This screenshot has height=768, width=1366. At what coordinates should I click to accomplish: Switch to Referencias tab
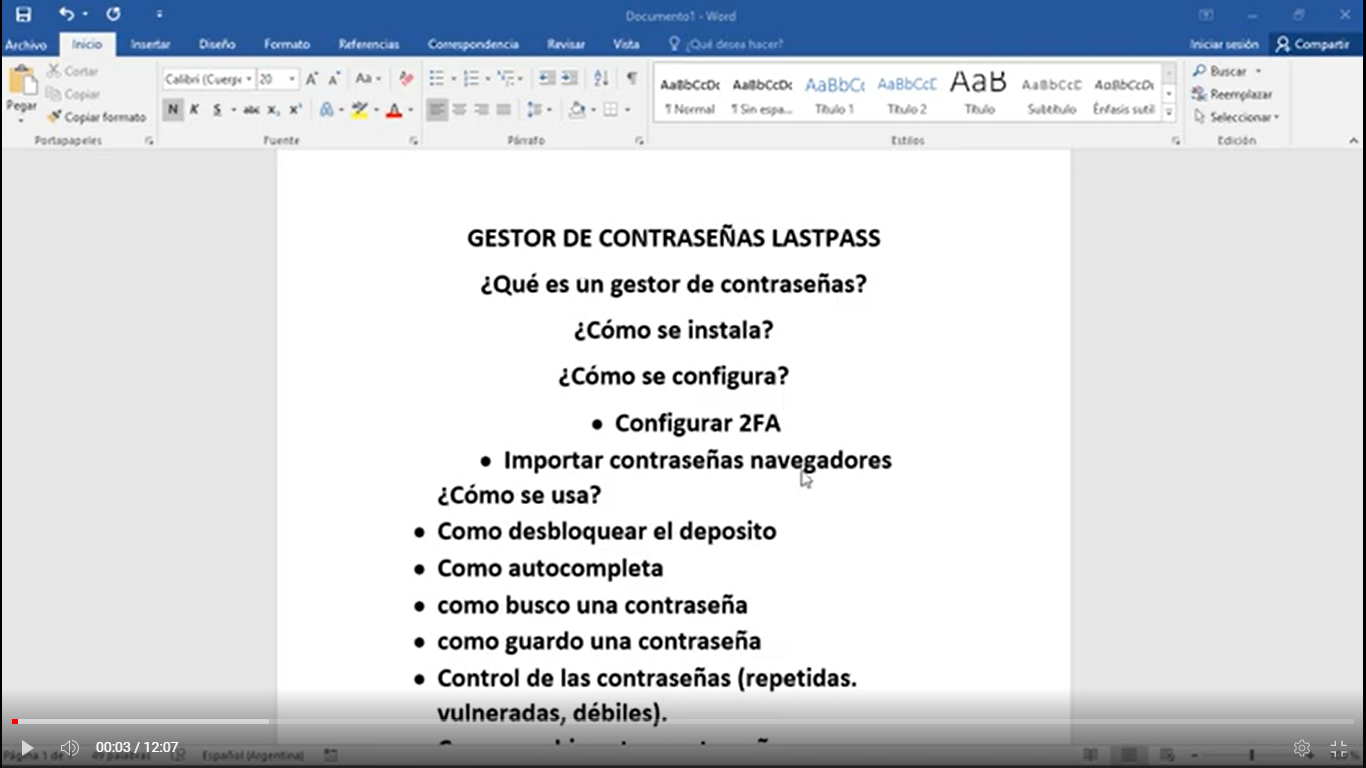pyautogui.click(x=369, y=44)
